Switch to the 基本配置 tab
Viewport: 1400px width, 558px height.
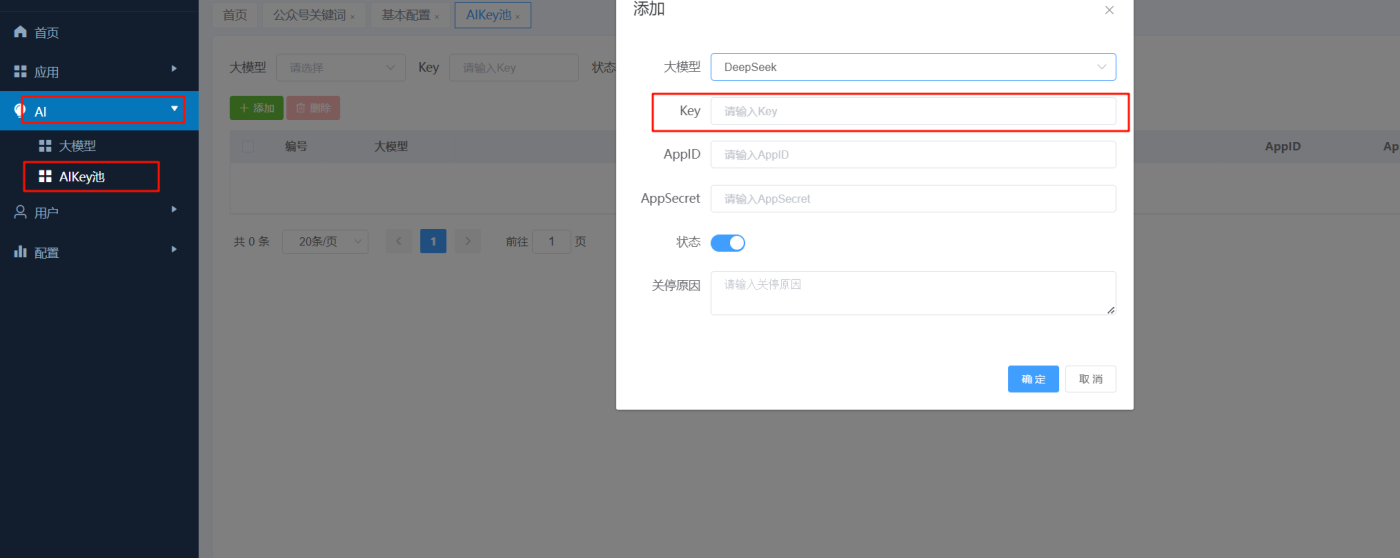click(406, 15)
